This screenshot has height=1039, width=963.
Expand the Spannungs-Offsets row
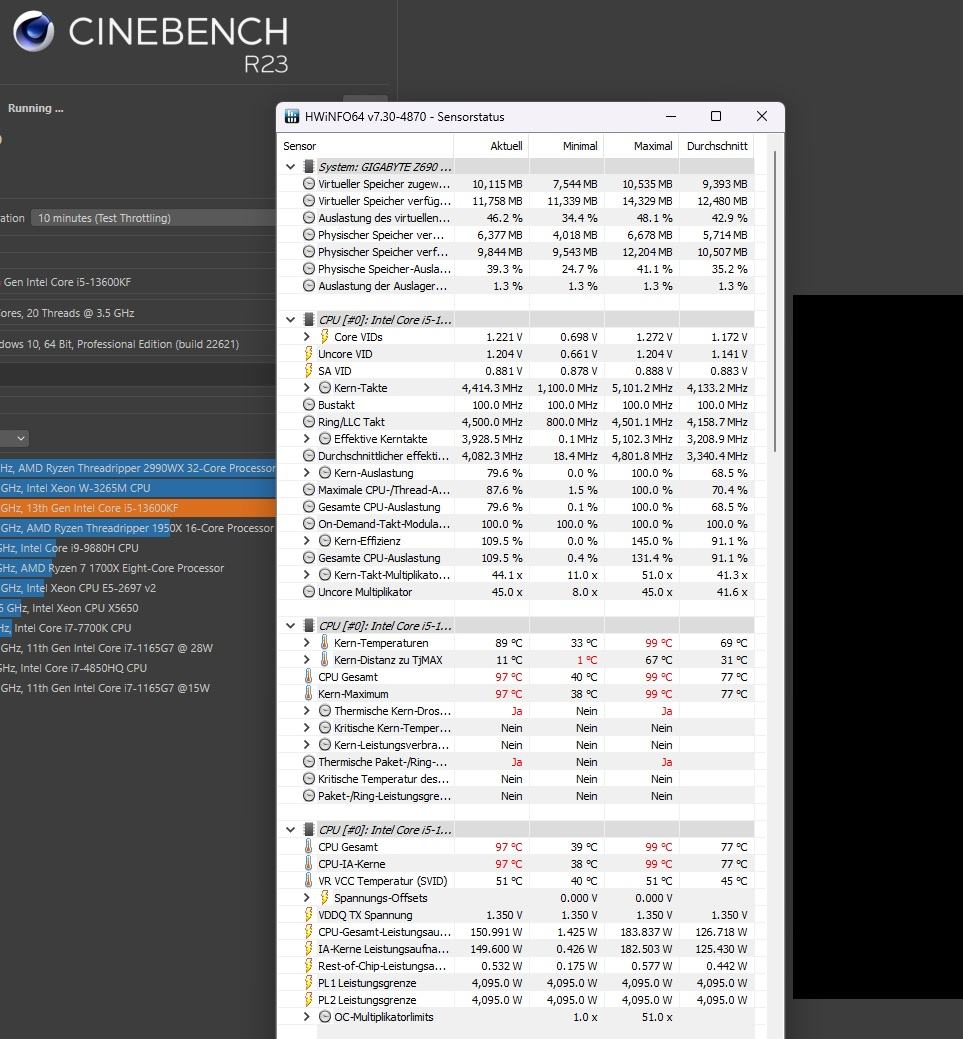(306, 899)
